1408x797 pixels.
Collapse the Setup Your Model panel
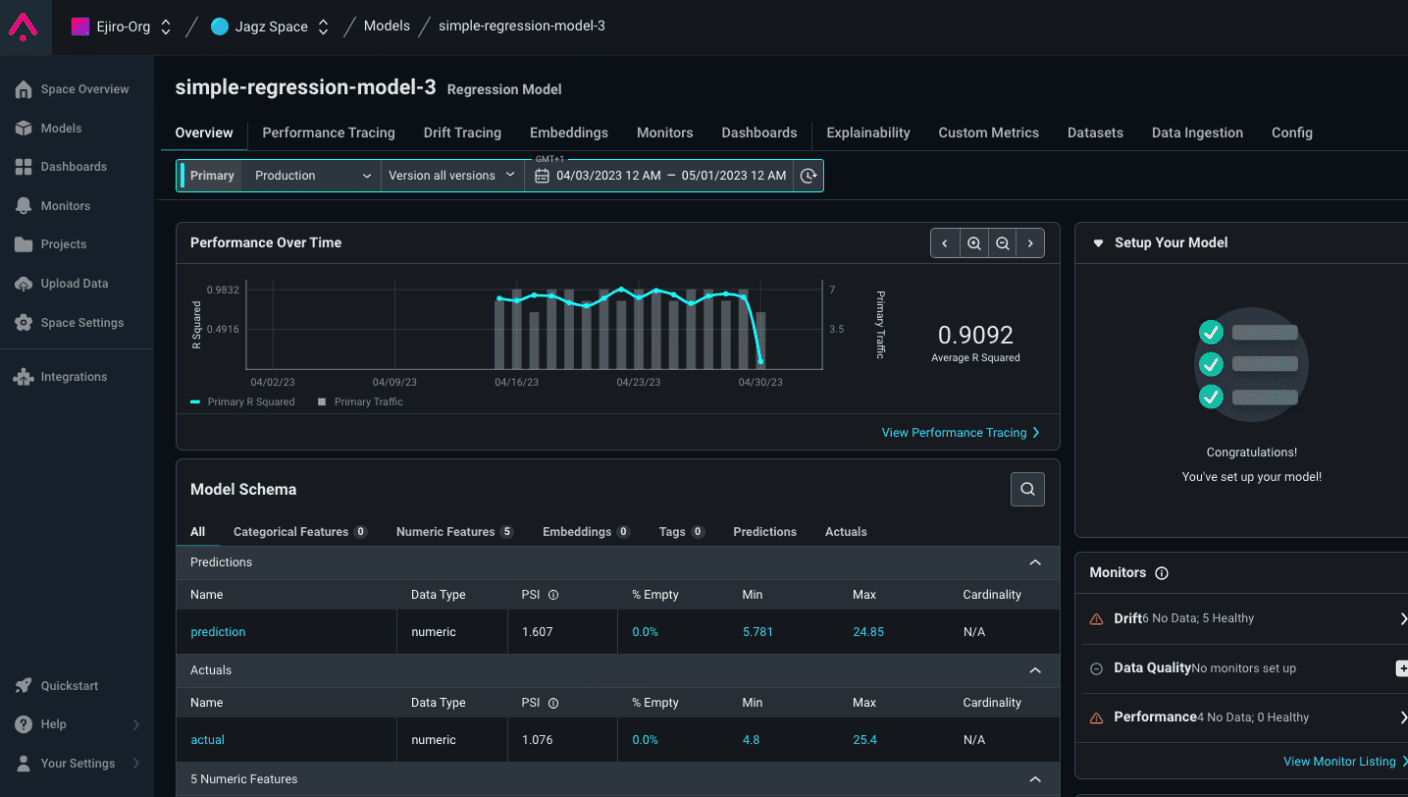pyautogui.click(x=1098, y=243)
